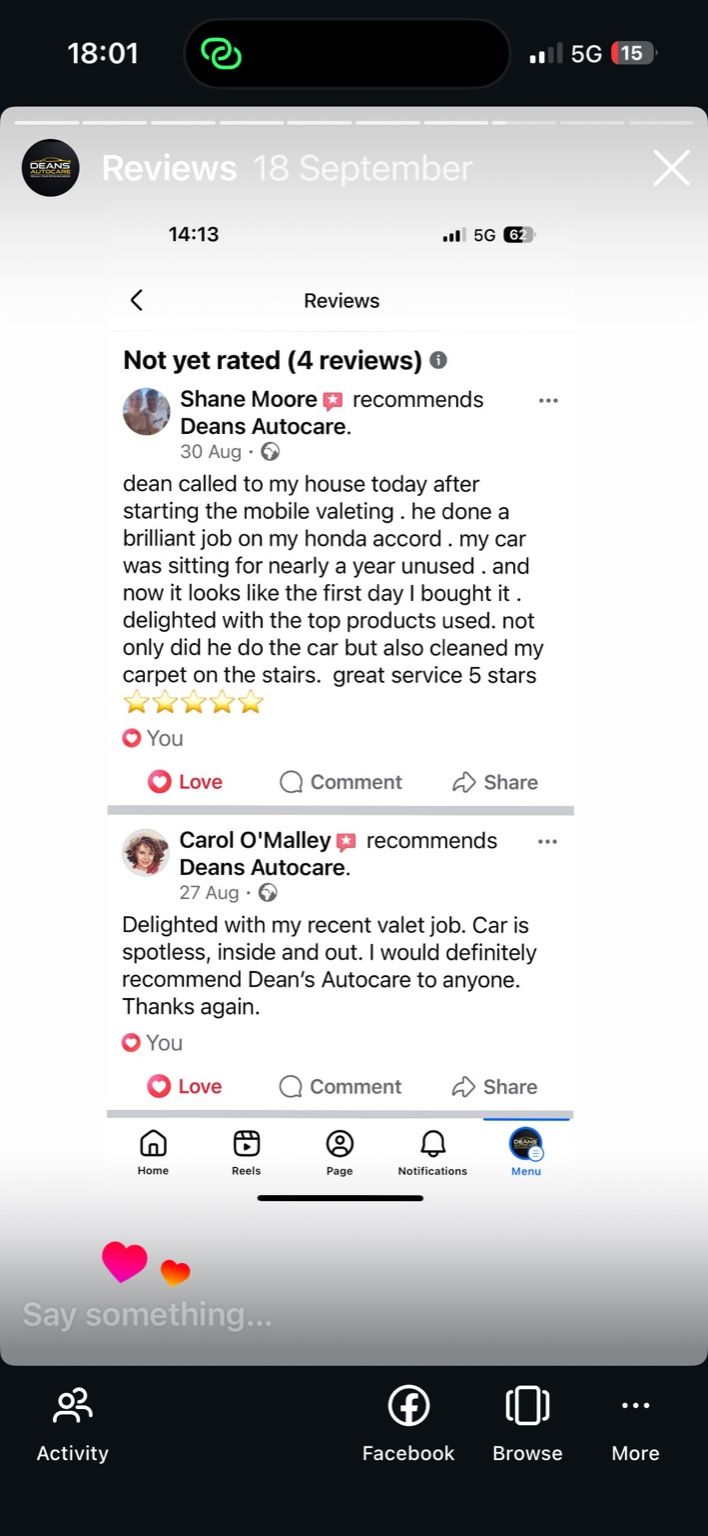The height and width of the screenshot is (1536, 708).
Task: Send the pink heart reaction
Action: (124, 1262)
